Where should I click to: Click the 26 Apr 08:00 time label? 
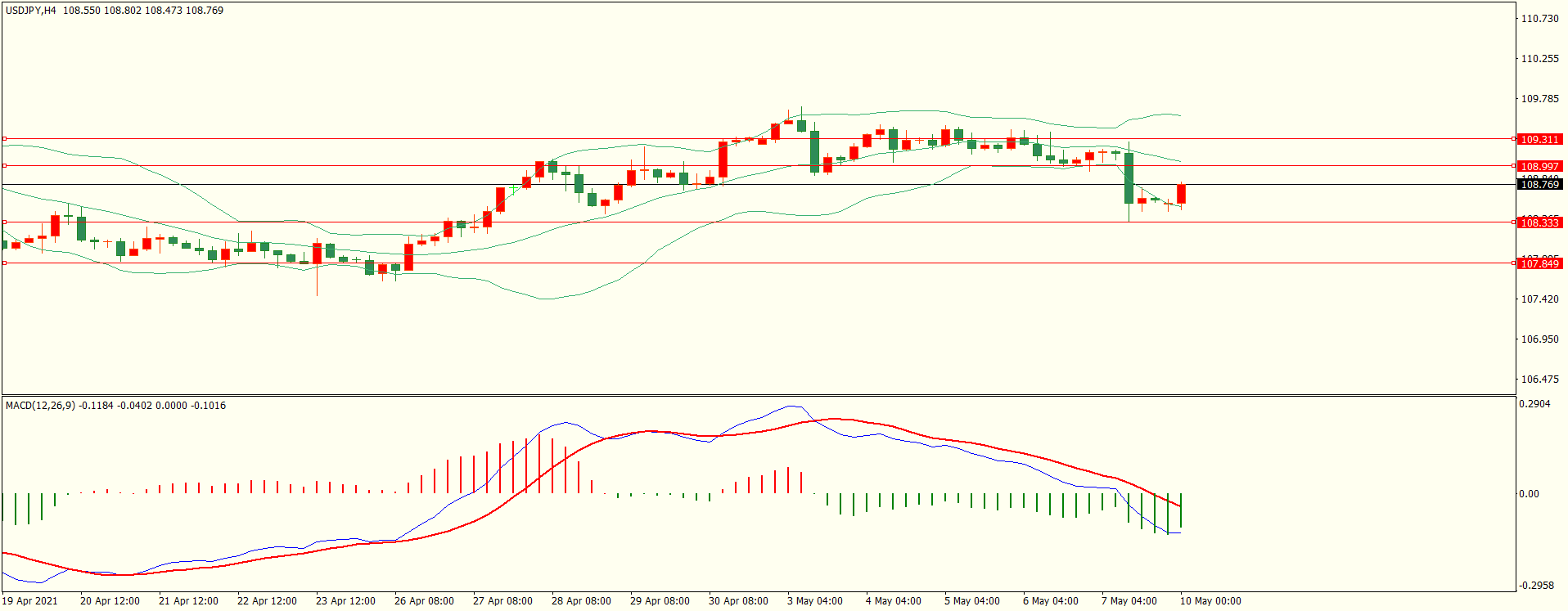424,601
